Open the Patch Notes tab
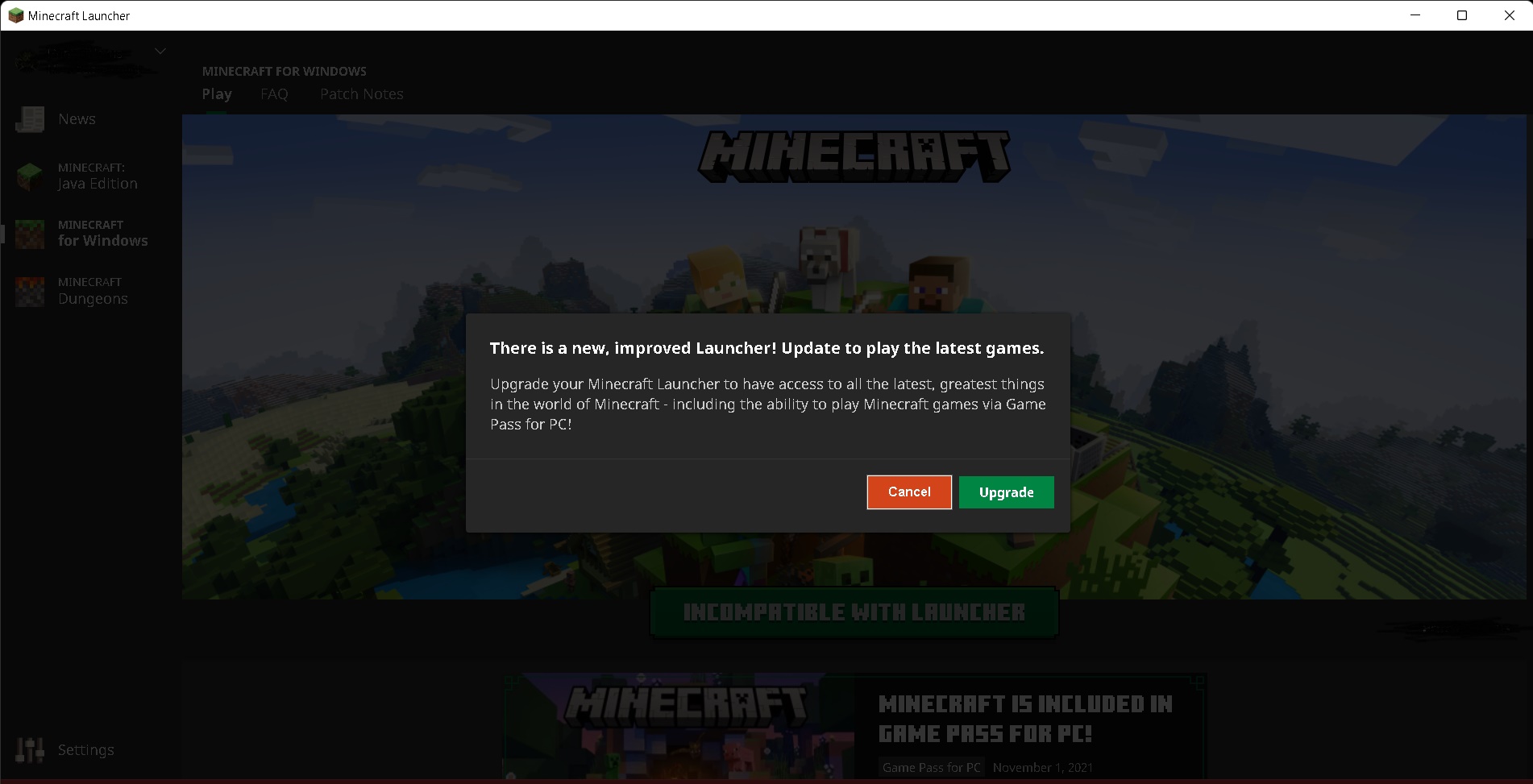1533x784 pixels. click(362, 94)
